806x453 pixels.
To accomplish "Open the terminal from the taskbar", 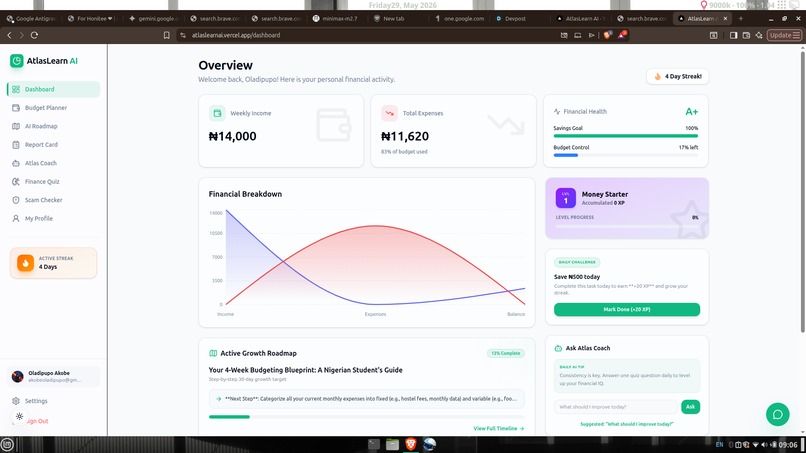I will (x=374, y=444).
